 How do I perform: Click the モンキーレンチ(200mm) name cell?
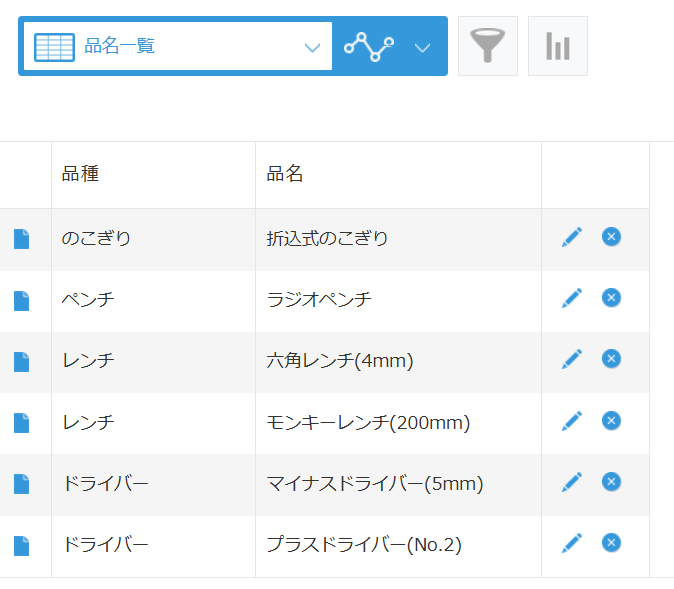point(398,423)
